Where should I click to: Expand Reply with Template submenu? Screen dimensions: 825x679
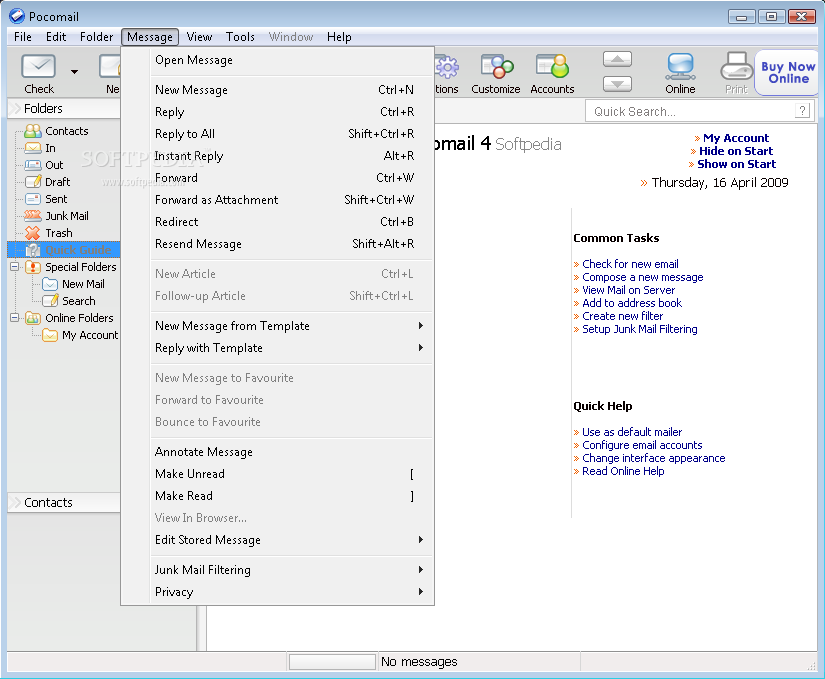pos(420,348)
